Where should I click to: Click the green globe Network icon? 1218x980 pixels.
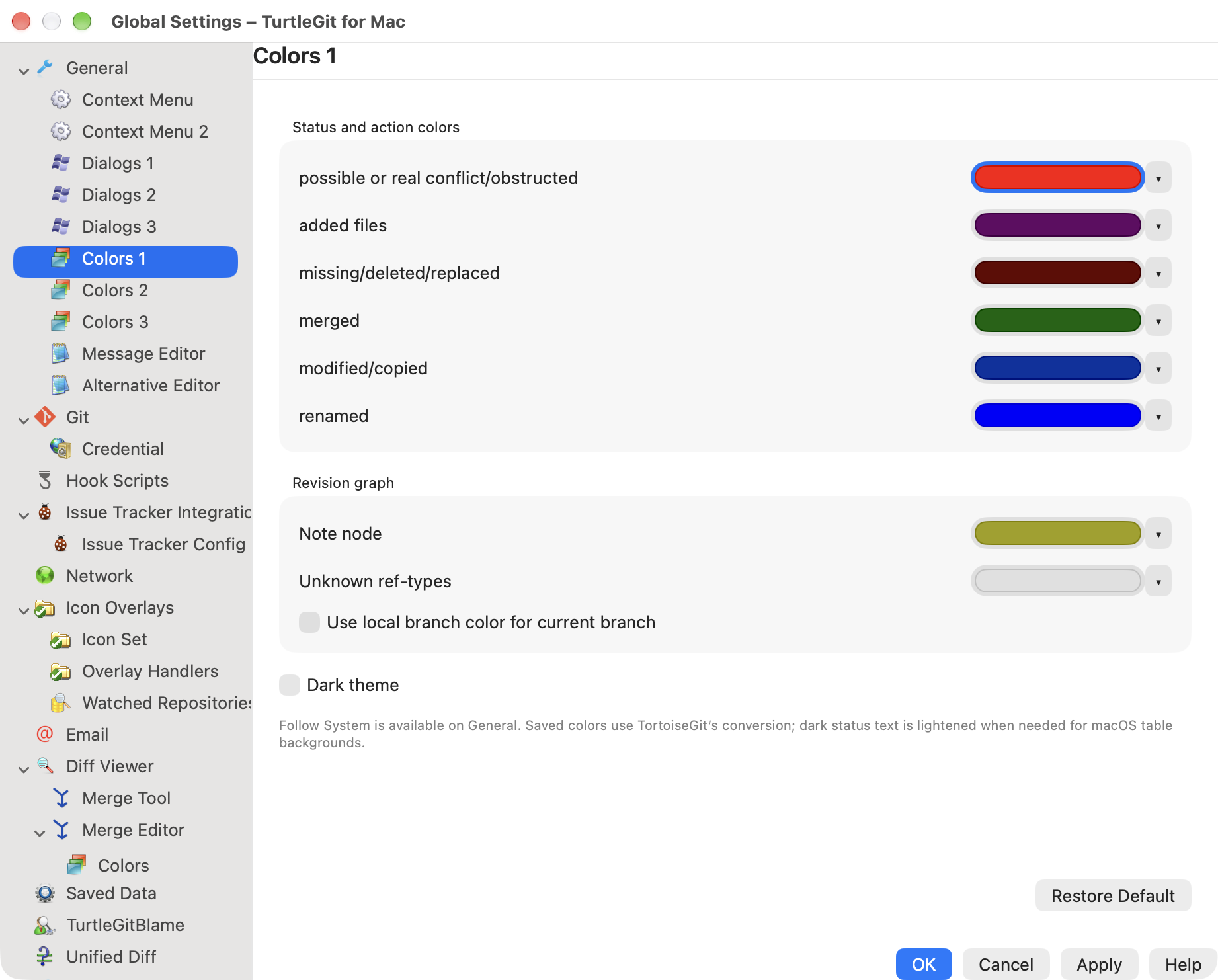pos(45,575)
